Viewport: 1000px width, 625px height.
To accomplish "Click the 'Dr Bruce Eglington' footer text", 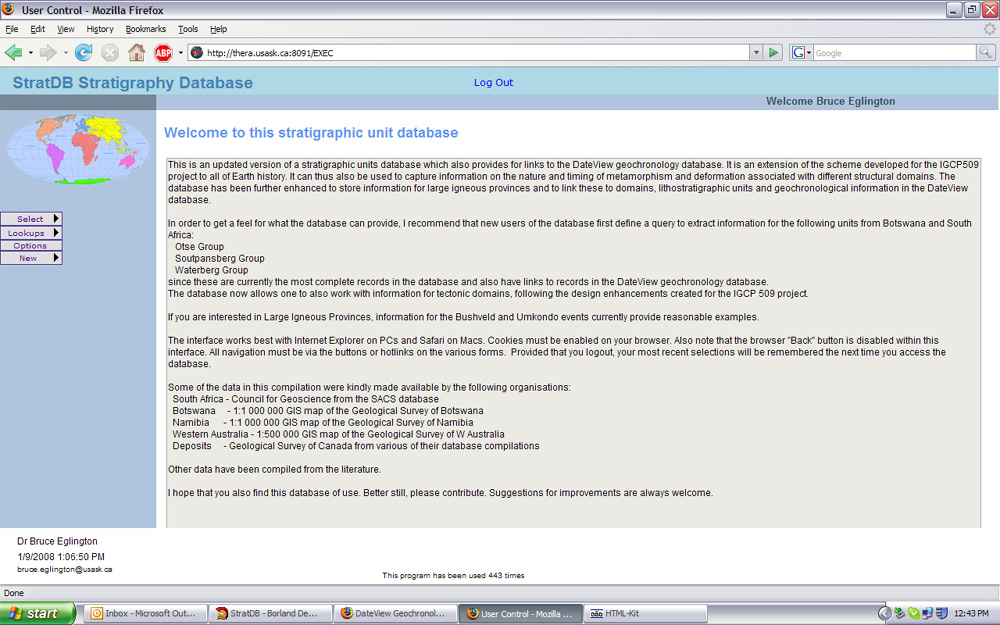I will coord(57,541).
